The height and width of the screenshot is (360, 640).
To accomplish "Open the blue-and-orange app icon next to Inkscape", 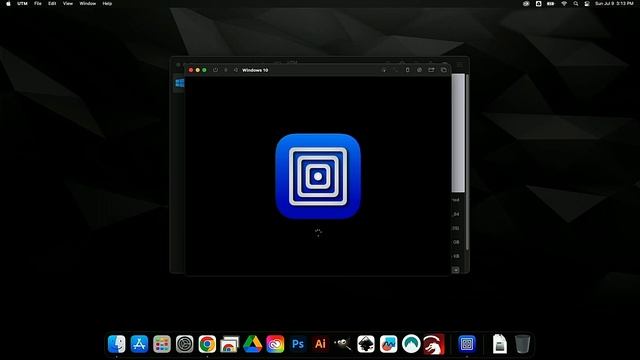I will 388,344.
